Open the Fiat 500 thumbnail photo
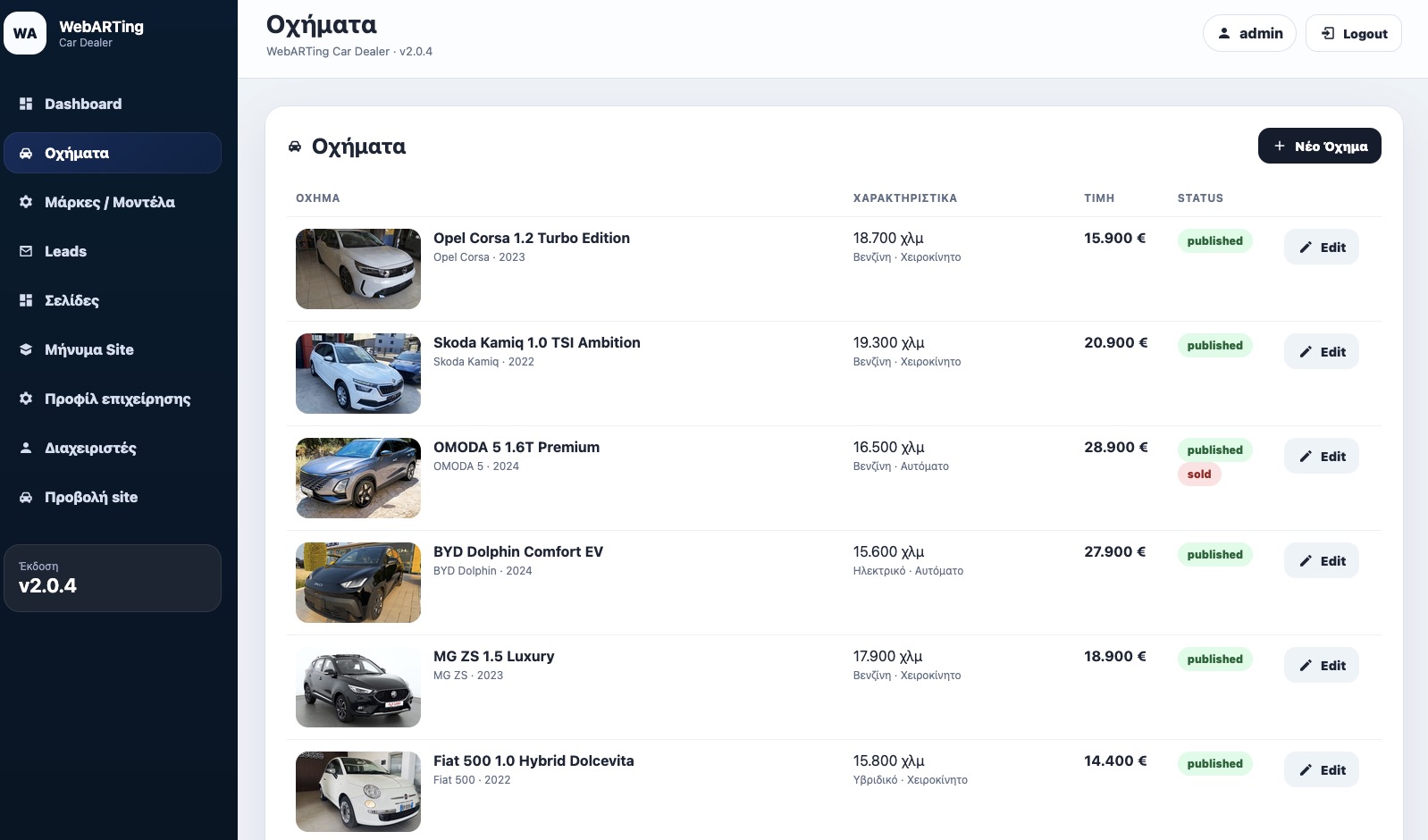 point(358,792)
